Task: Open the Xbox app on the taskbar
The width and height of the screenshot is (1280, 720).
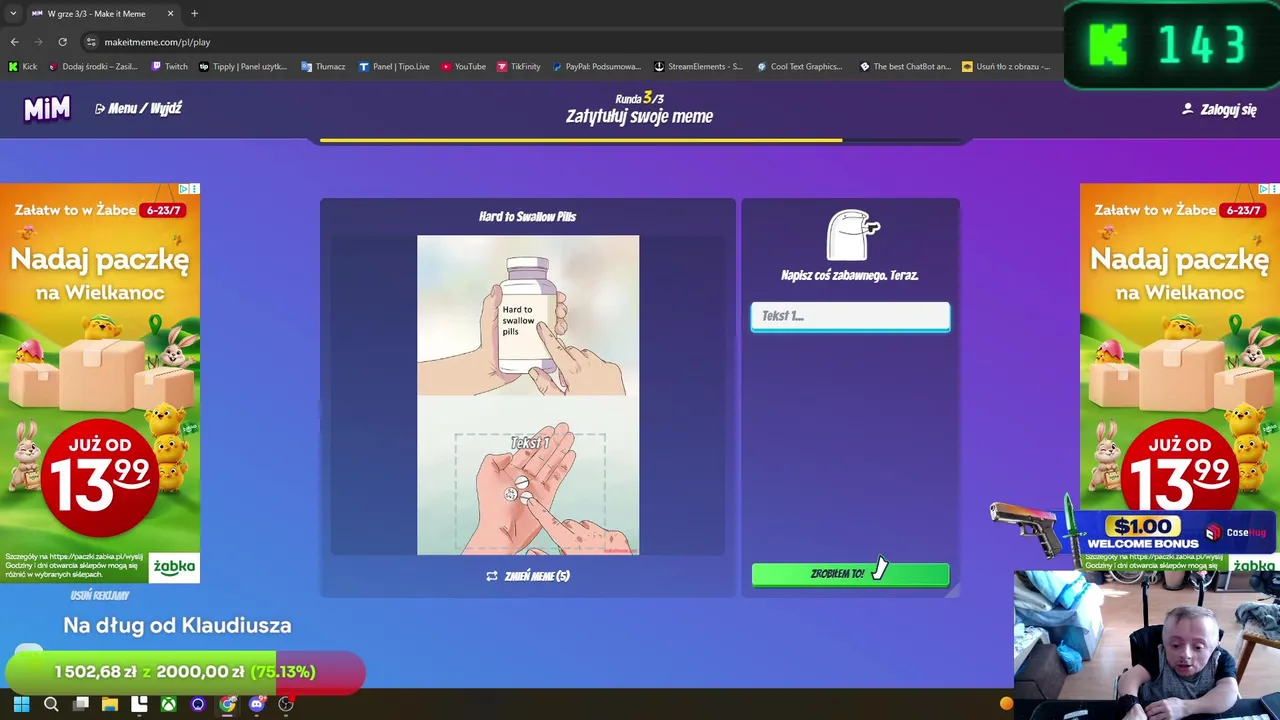Action: click(x=169, y=704)
